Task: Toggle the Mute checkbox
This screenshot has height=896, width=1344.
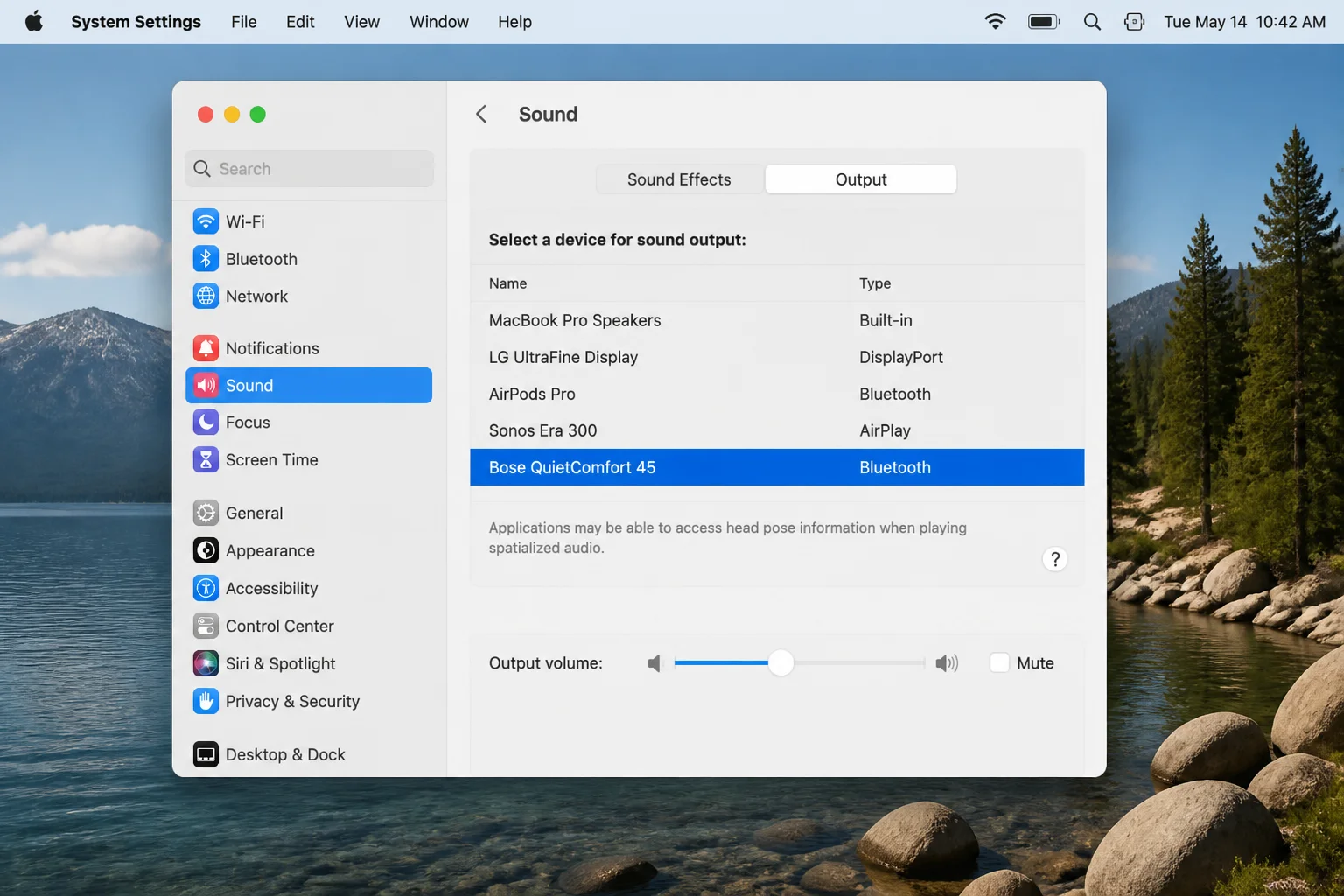Action: [999, 662]
